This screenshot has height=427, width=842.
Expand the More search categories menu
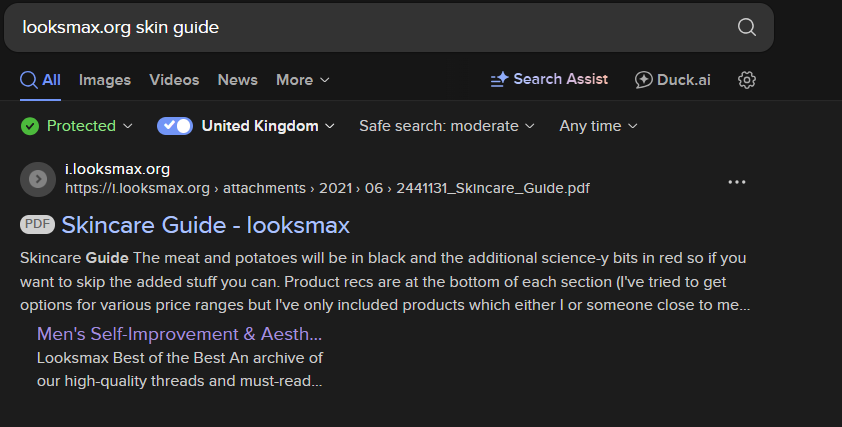pyautogui.click(x=302, y=80)
